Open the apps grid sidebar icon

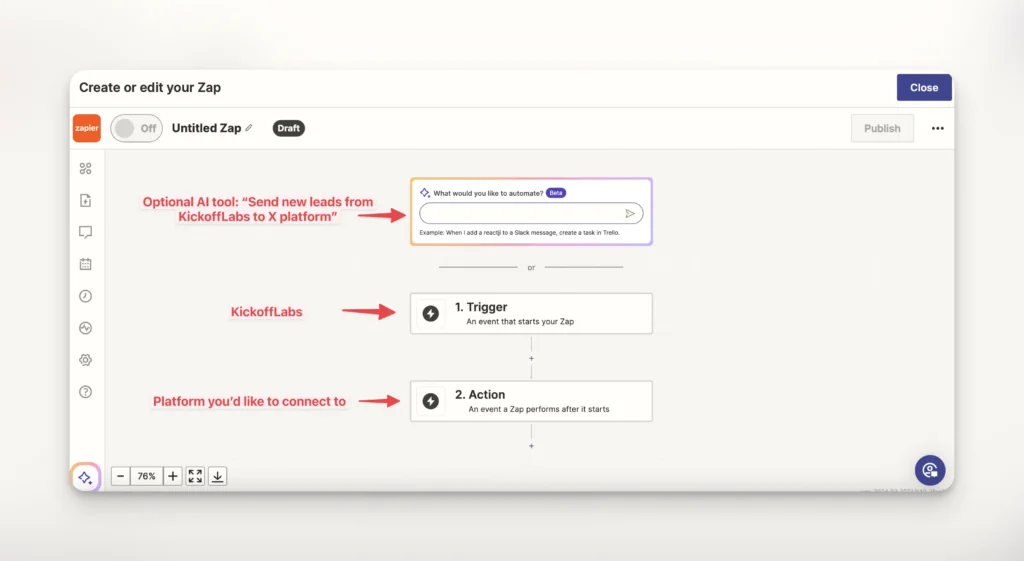pos(86,168)
